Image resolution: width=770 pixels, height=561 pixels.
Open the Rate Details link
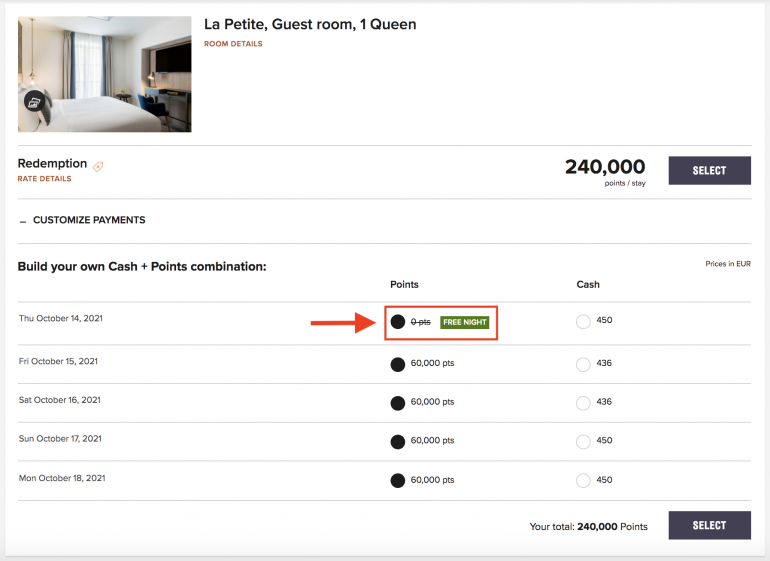click(x=44, y=179)
